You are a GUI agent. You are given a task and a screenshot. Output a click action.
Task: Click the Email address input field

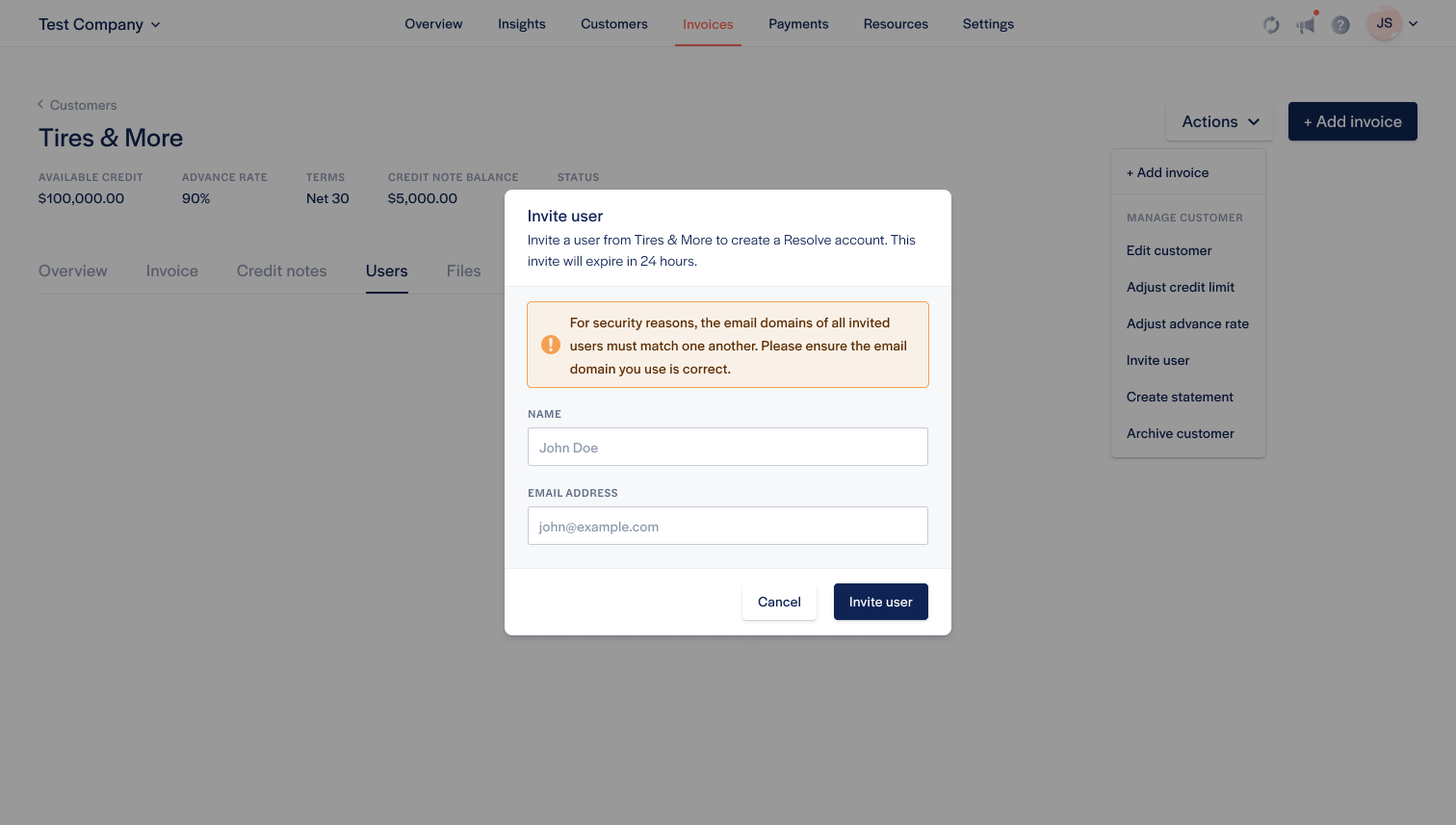(727, 526)
